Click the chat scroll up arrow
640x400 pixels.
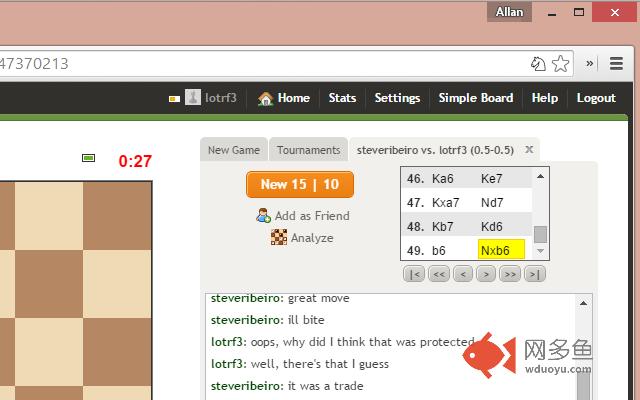pos(583,303)
